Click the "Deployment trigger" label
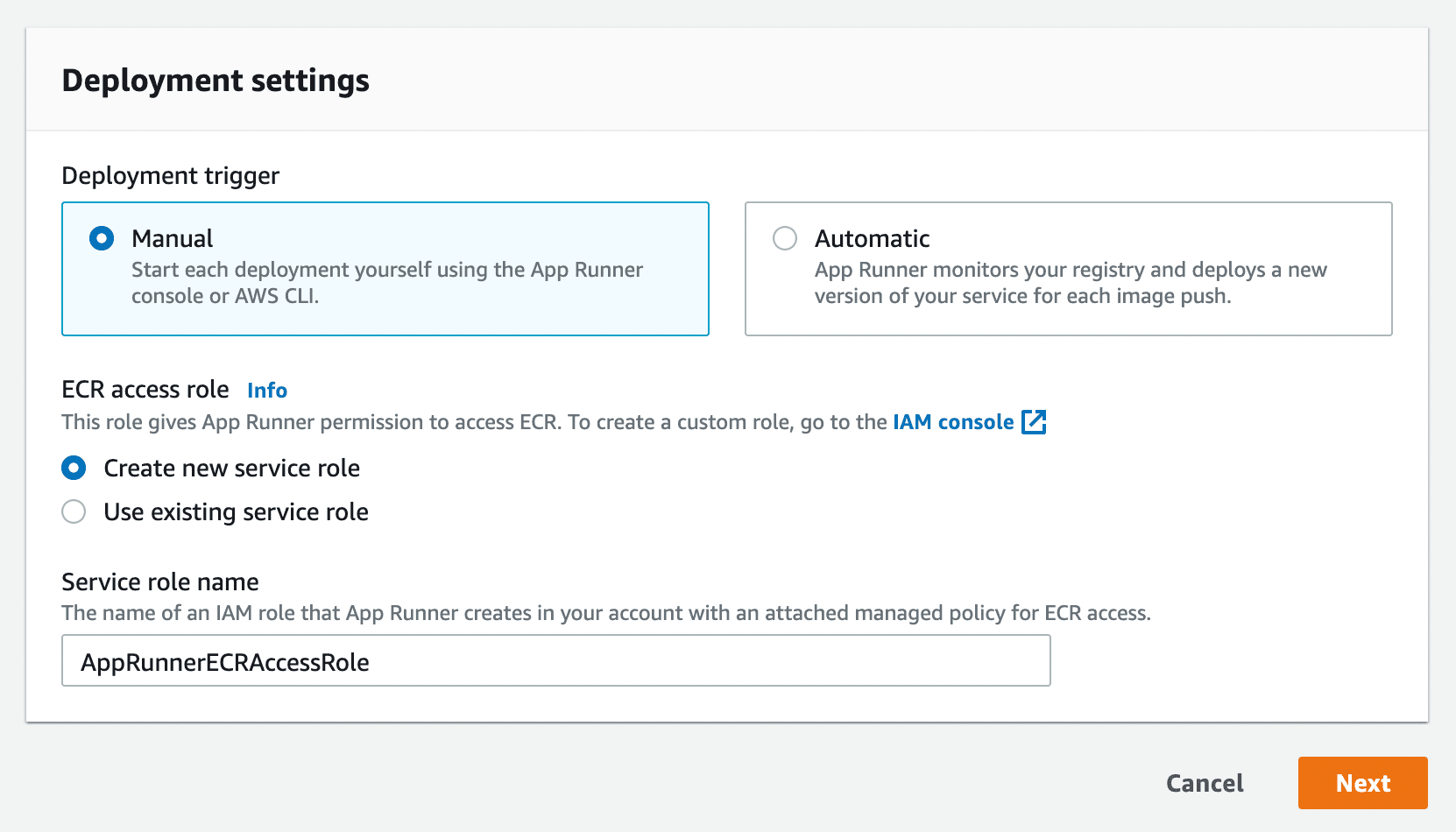 tap(170, 176)
